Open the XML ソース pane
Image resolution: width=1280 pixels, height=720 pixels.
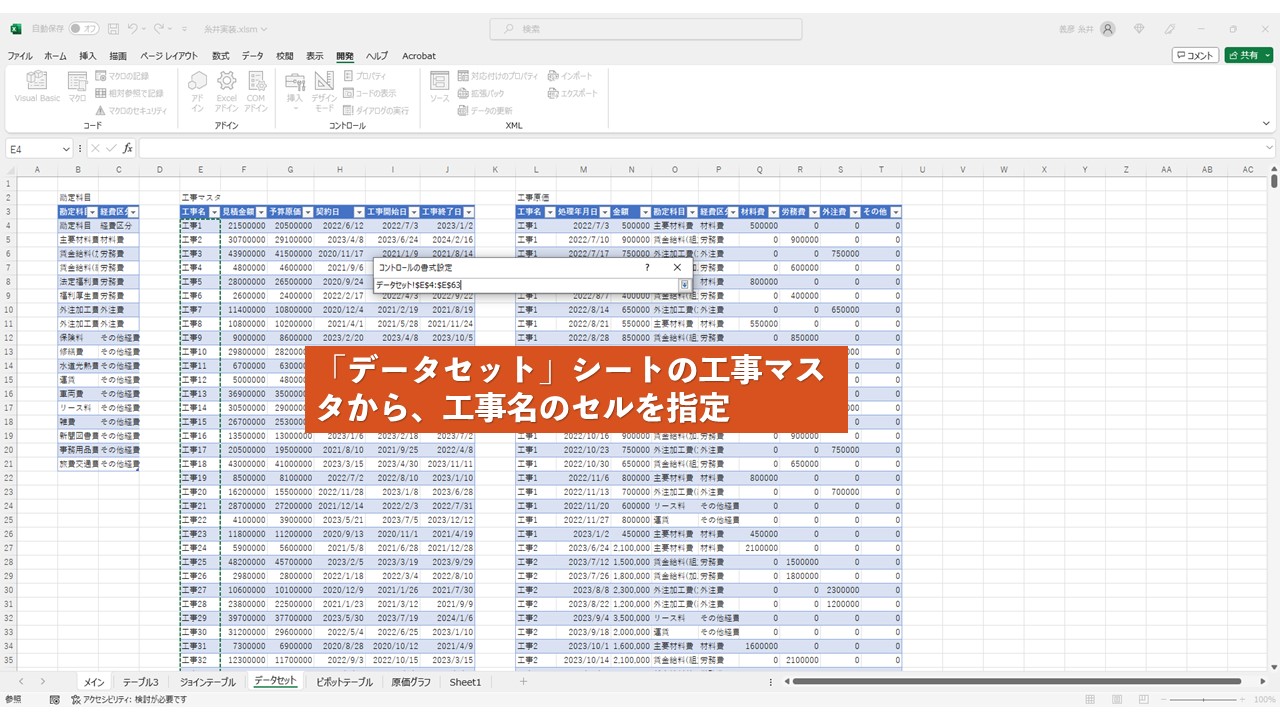(x=439, y=87)
